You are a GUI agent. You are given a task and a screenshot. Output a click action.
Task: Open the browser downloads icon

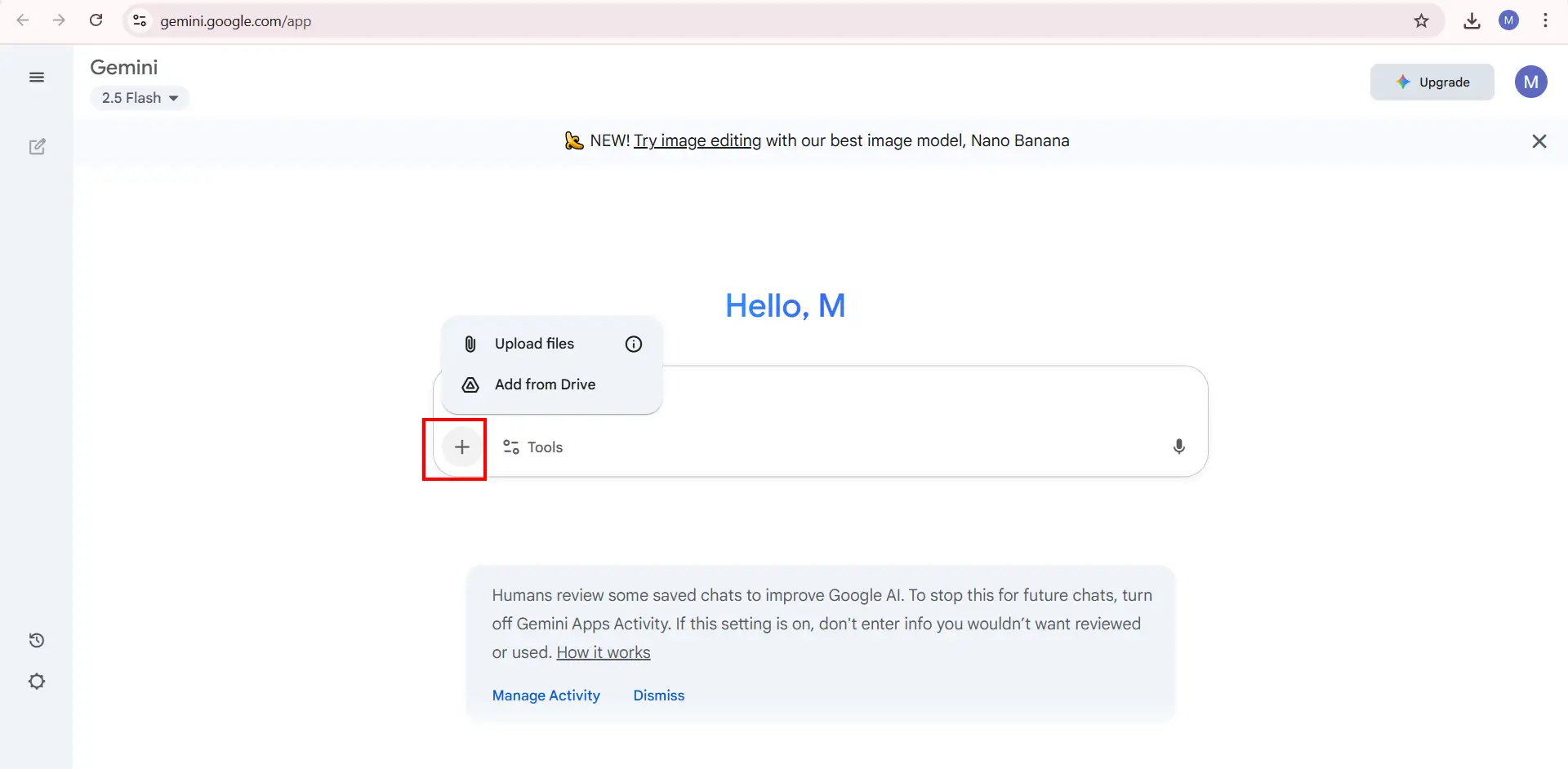[x=1472, y=21]
